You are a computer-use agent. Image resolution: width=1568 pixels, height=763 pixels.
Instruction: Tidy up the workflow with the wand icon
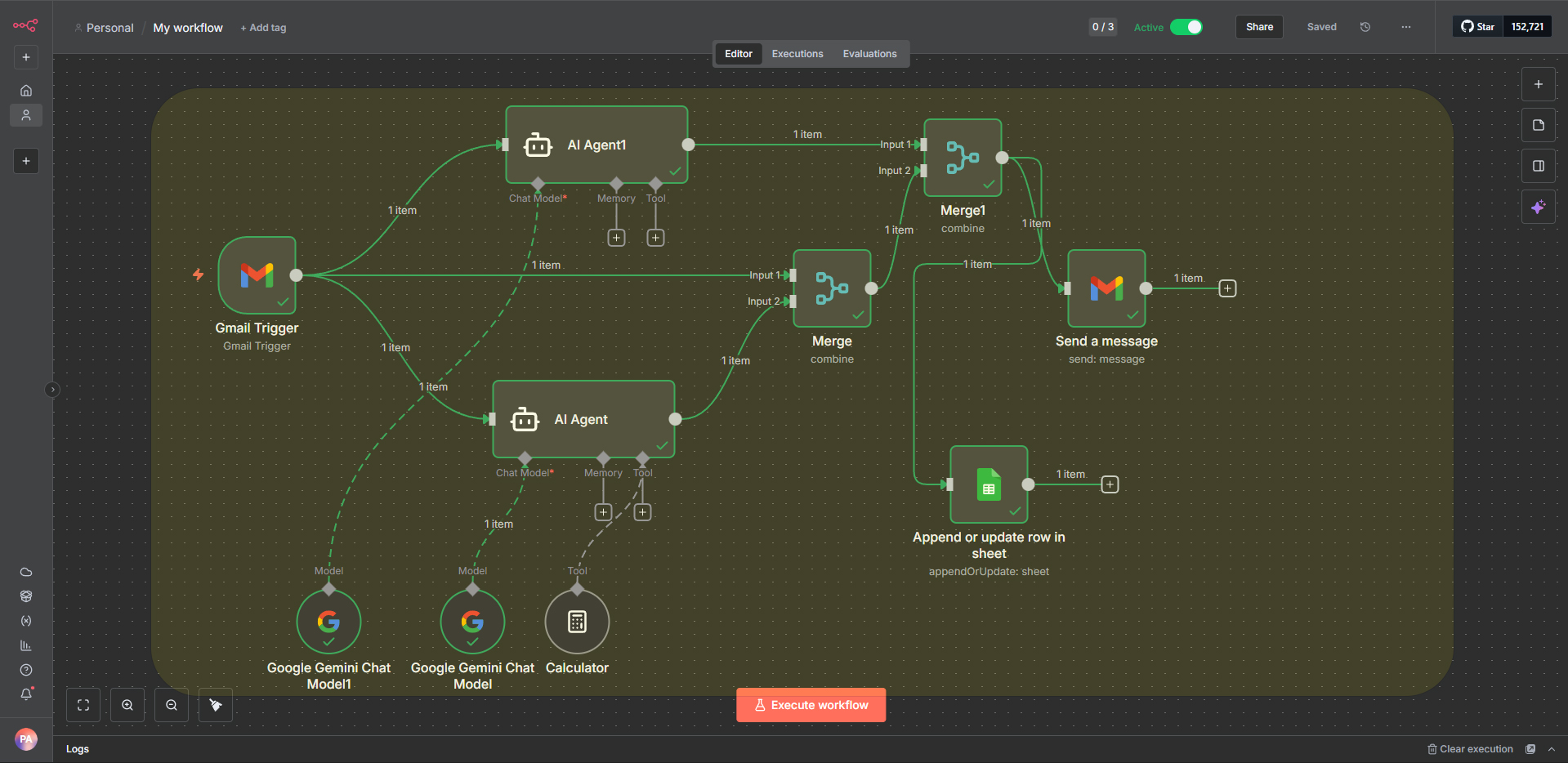[215, 704]
